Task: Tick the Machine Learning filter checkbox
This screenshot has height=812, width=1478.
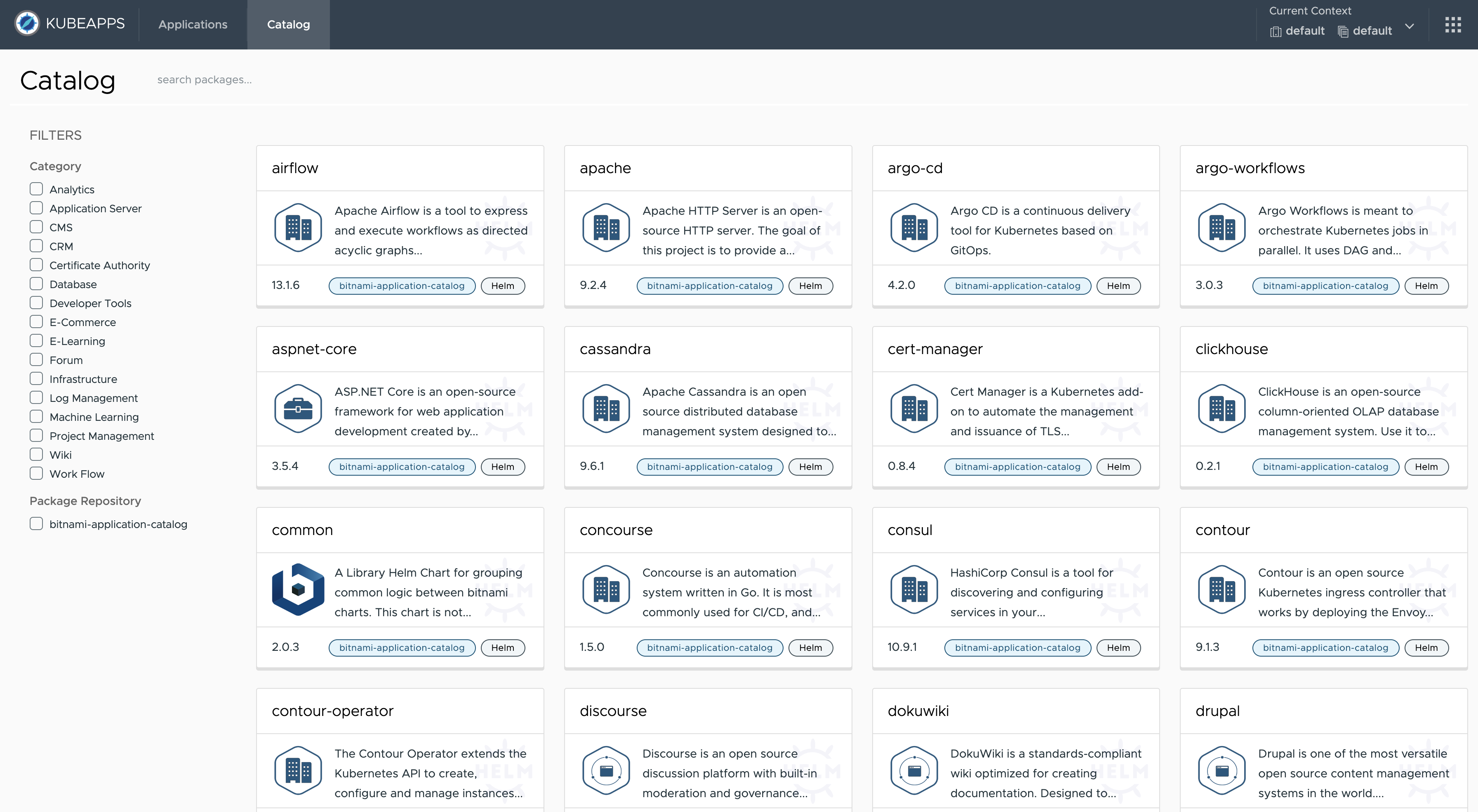Action: click(36, 416)
